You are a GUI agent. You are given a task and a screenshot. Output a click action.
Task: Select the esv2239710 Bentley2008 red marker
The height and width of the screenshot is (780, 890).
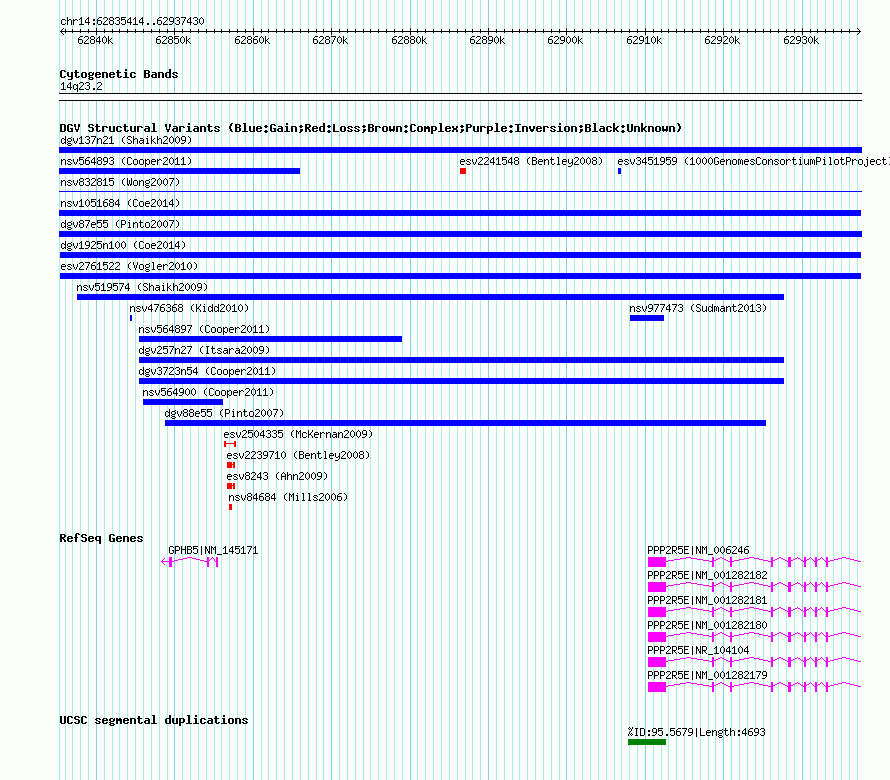[x=231, y=465]
